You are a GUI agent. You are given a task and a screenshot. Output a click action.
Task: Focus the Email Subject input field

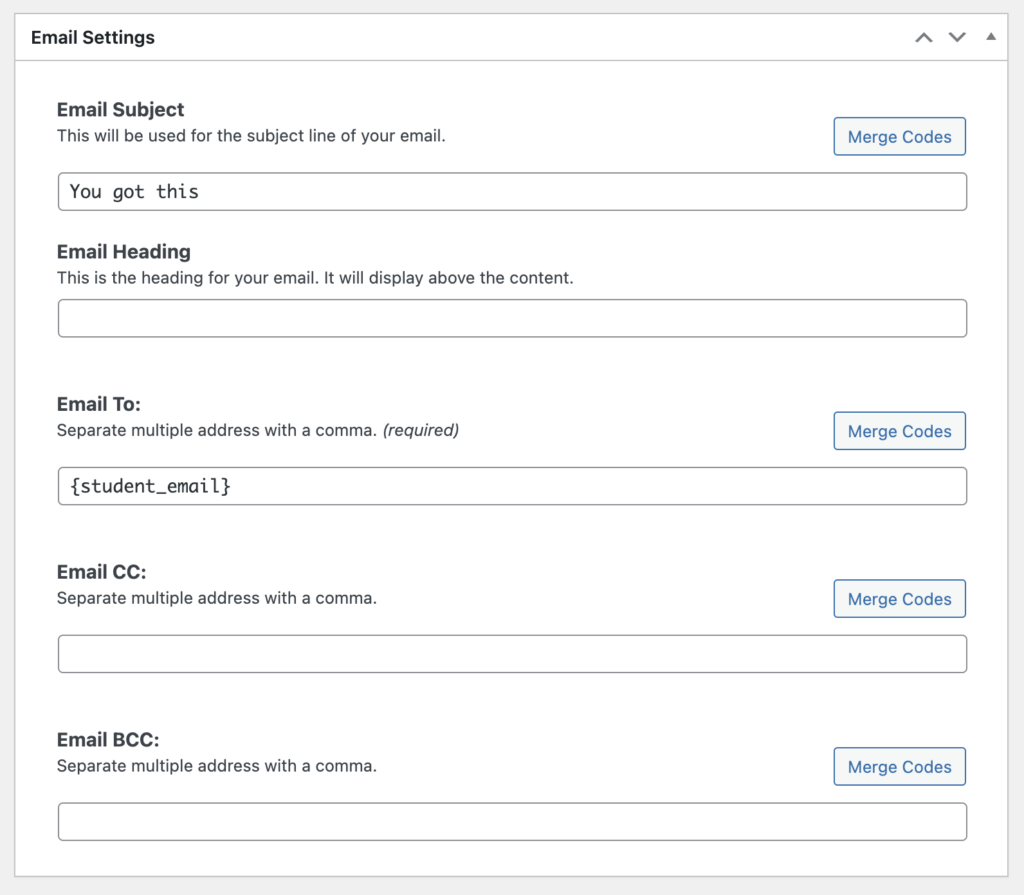[x=512, y=192]
